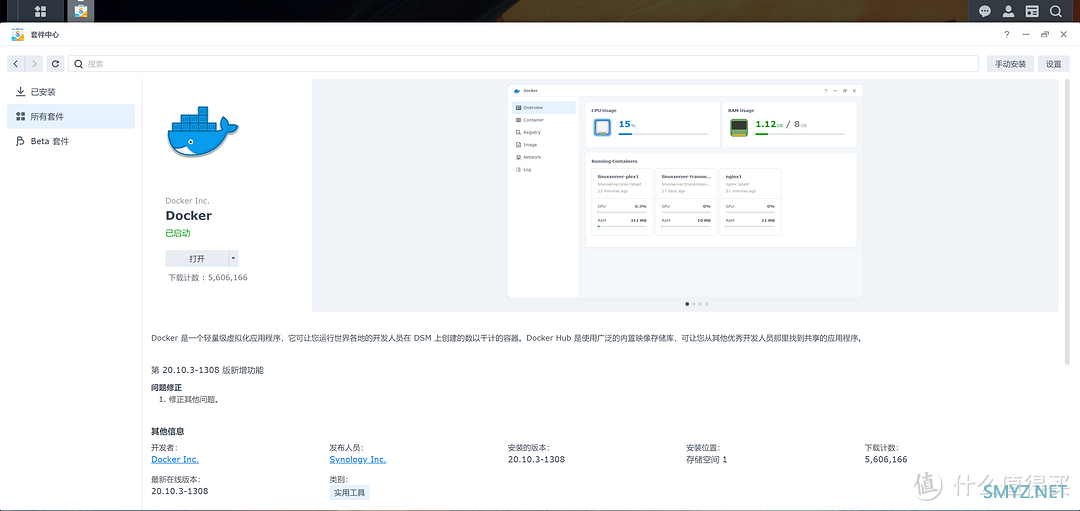
Task: Click the 已启动 status text
Action: coord(178,233)
